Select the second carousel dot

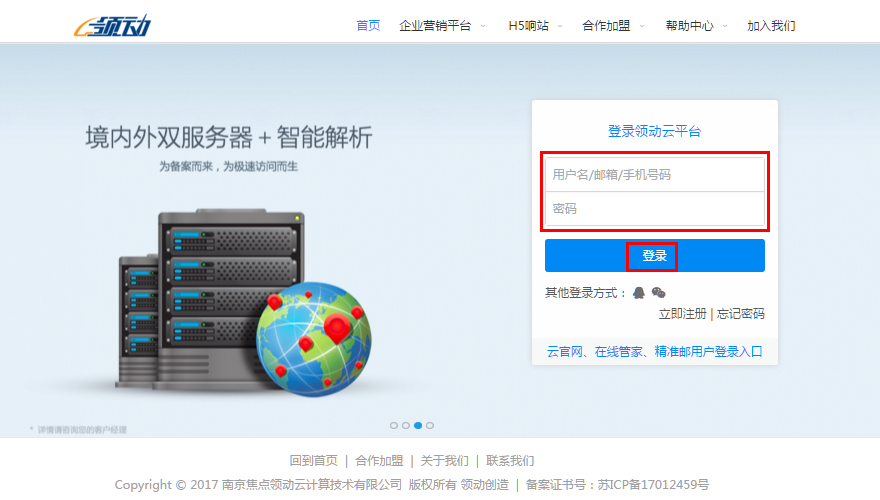406,425
